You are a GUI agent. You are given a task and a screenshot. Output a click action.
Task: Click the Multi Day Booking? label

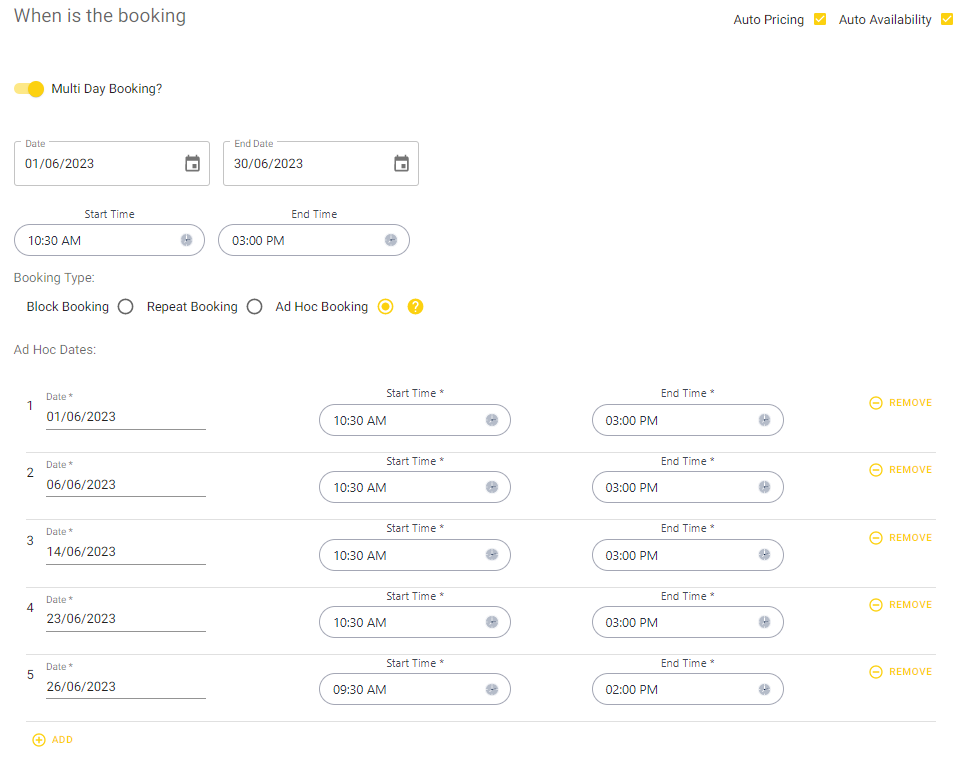tap(107, 89)
